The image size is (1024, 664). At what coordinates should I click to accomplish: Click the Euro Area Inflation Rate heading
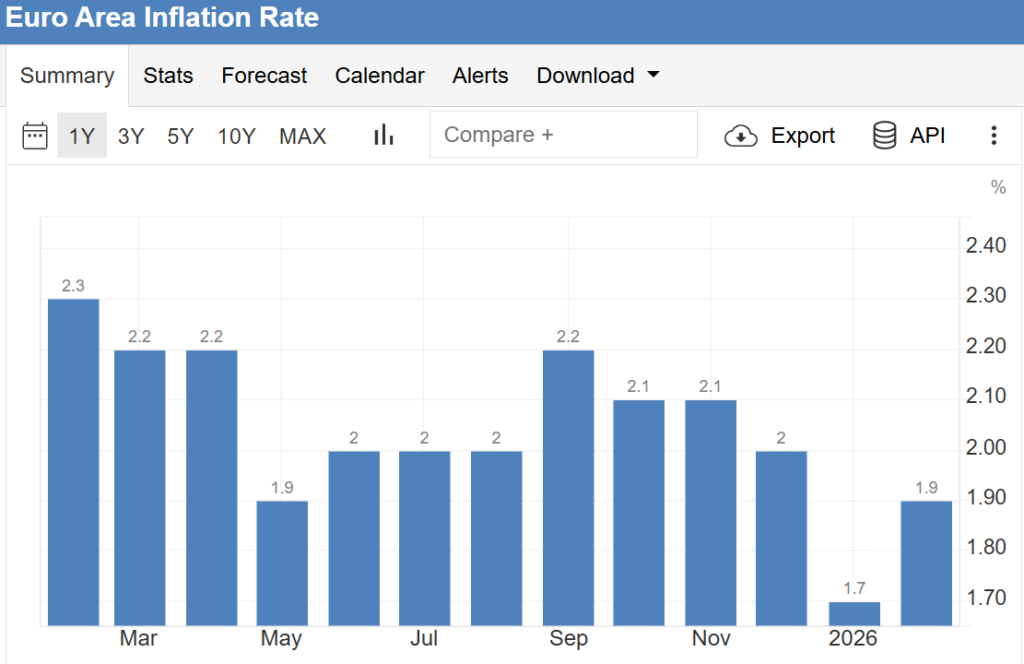[162, 18]
